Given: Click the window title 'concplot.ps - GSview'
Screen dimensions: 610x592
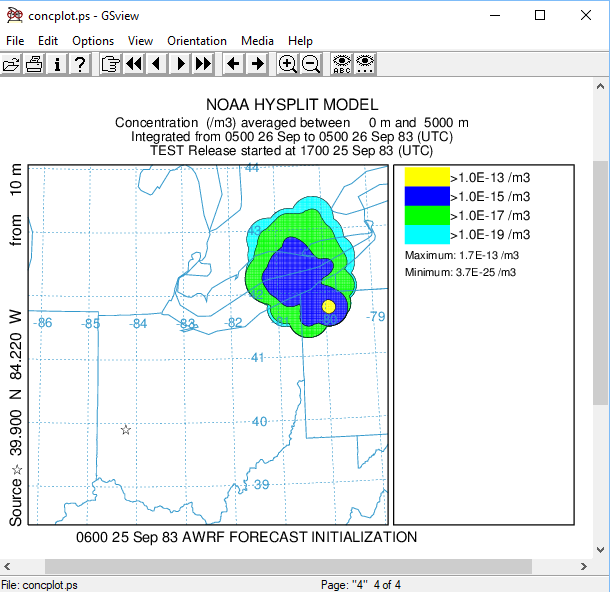Looking at the screenshot, I should [x=84, y=16].
